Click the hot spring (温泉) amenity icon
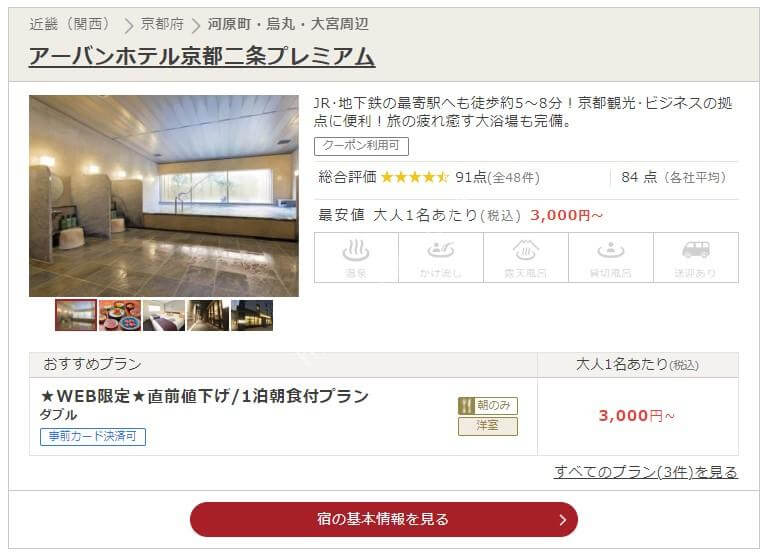This screenshot has width=766, height=554. (x=356, y=257)
